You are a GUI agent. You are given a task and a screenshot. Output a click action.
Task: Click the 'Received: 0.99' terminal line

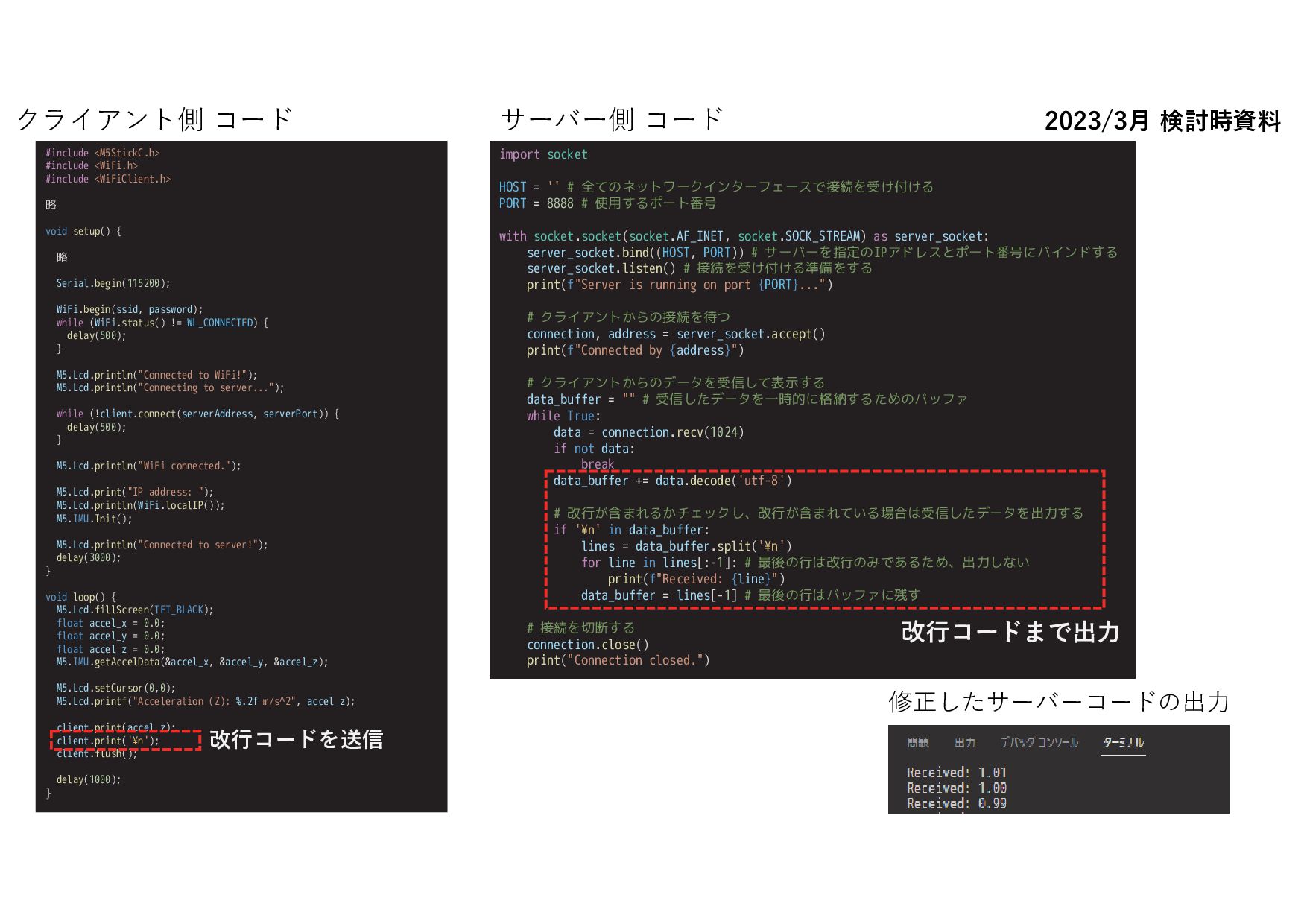click(x=956, y=803)
